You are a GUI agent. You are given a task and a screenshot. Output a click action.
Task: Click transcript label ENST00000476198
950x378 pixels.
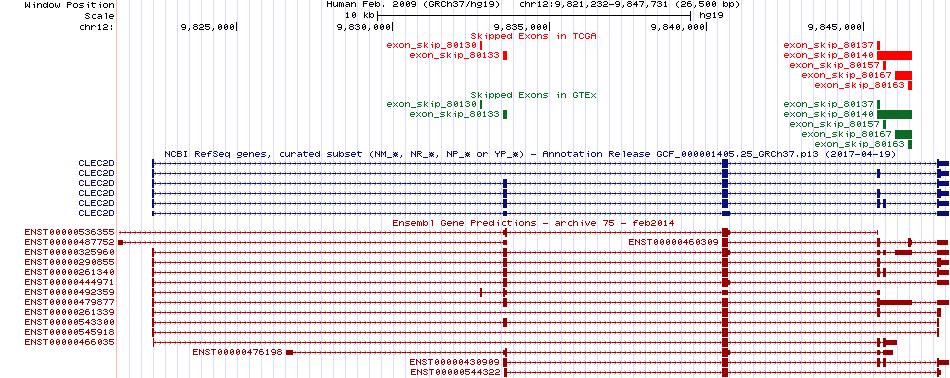[238, 352]
